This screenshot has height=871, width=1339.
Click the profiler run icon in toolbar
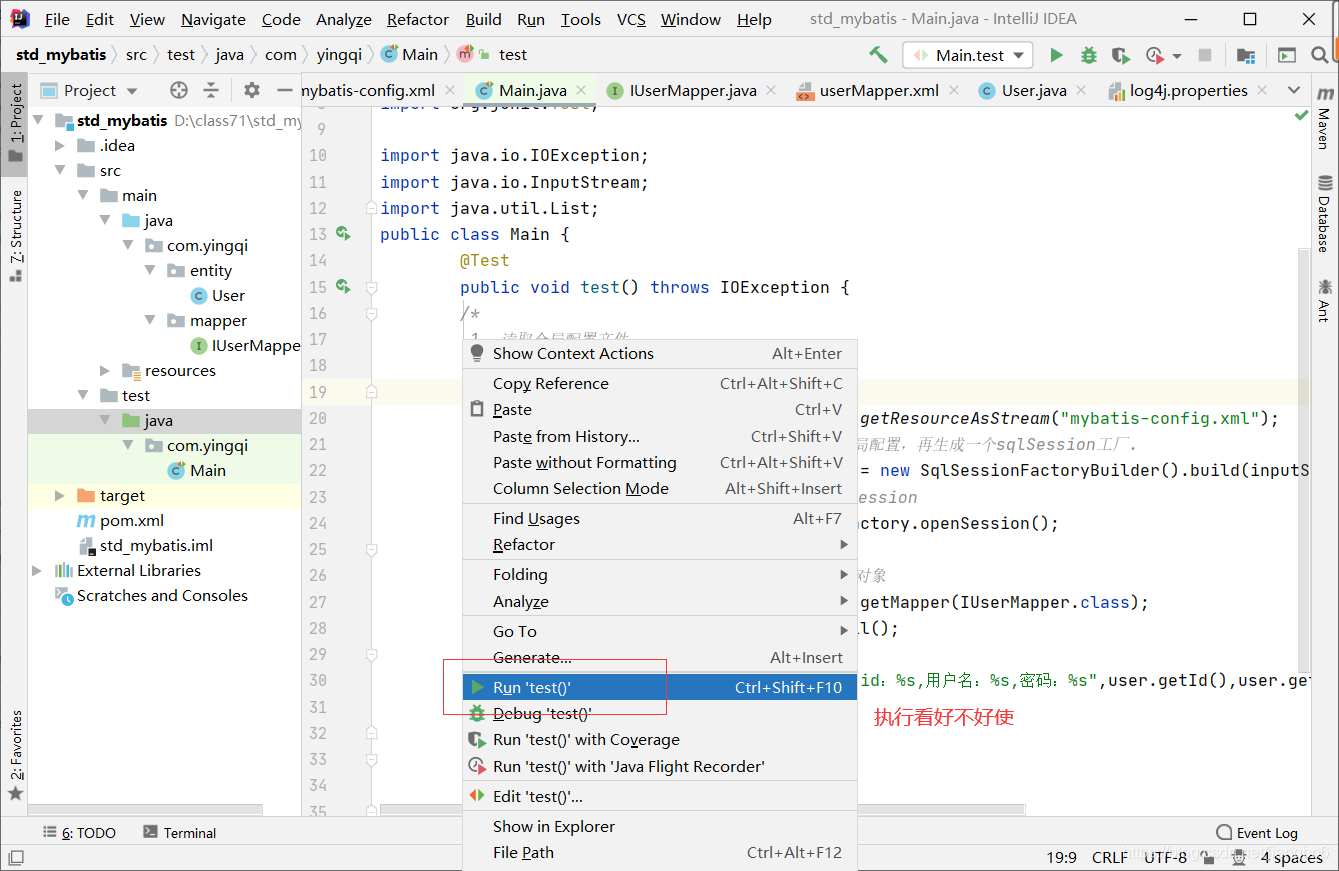1155,55
